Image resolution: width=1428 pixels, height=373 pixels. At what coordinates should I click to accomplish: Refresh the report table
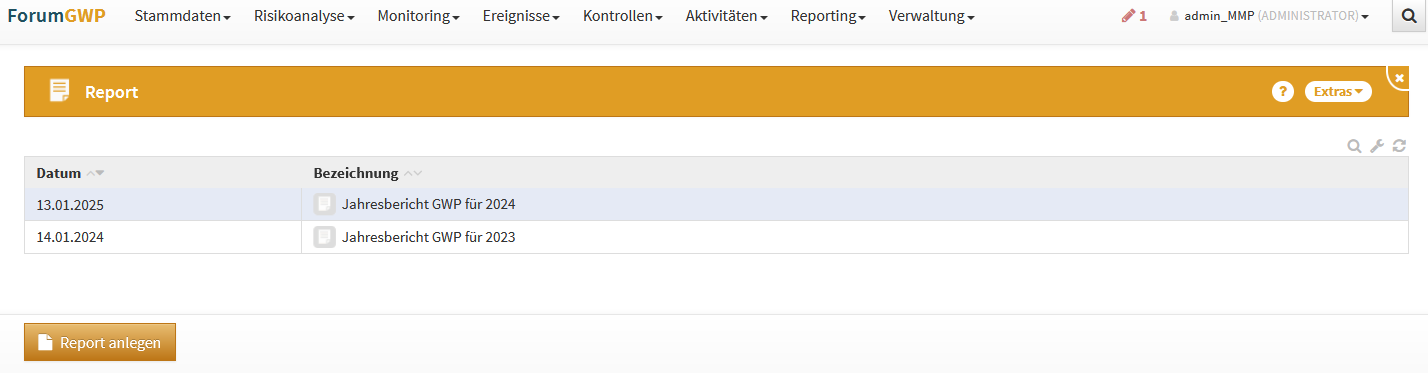(1400, 146)
